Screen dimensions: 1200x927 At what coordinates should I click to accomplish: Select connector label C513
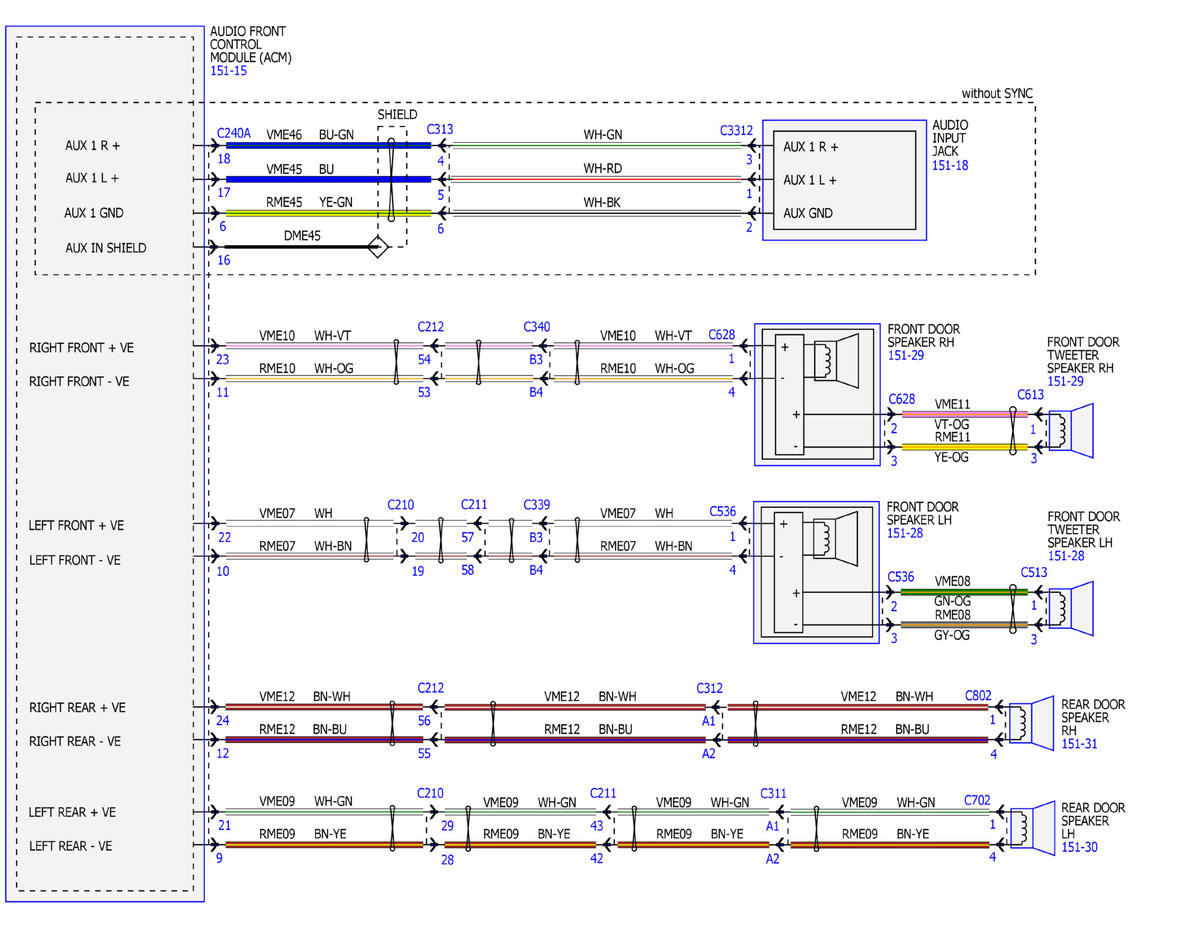tap(1034, 573)
